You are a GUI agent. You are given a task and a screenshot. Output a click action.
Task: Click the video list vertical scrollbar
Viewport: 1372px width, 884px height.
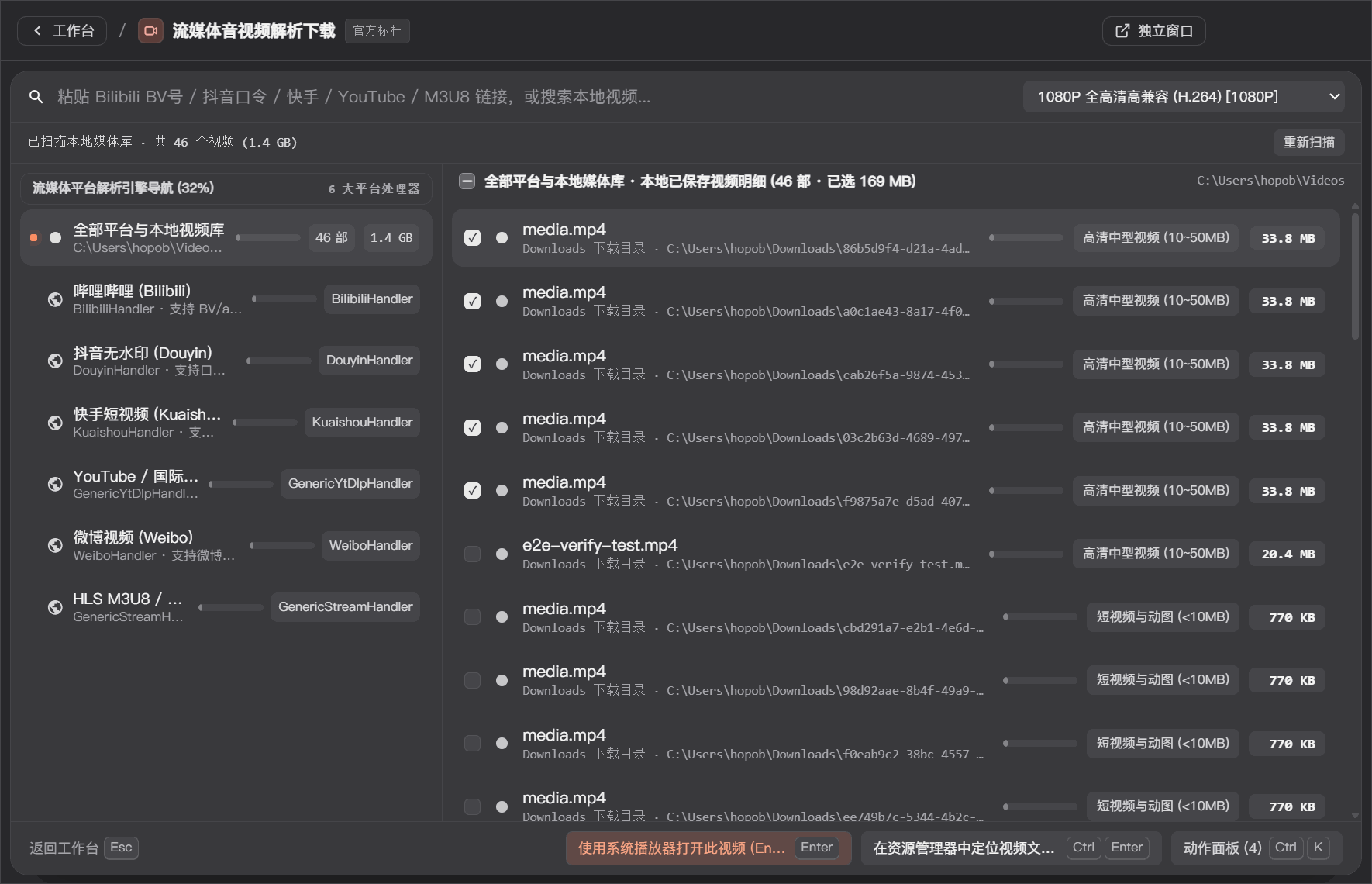tap(1355, 276)
